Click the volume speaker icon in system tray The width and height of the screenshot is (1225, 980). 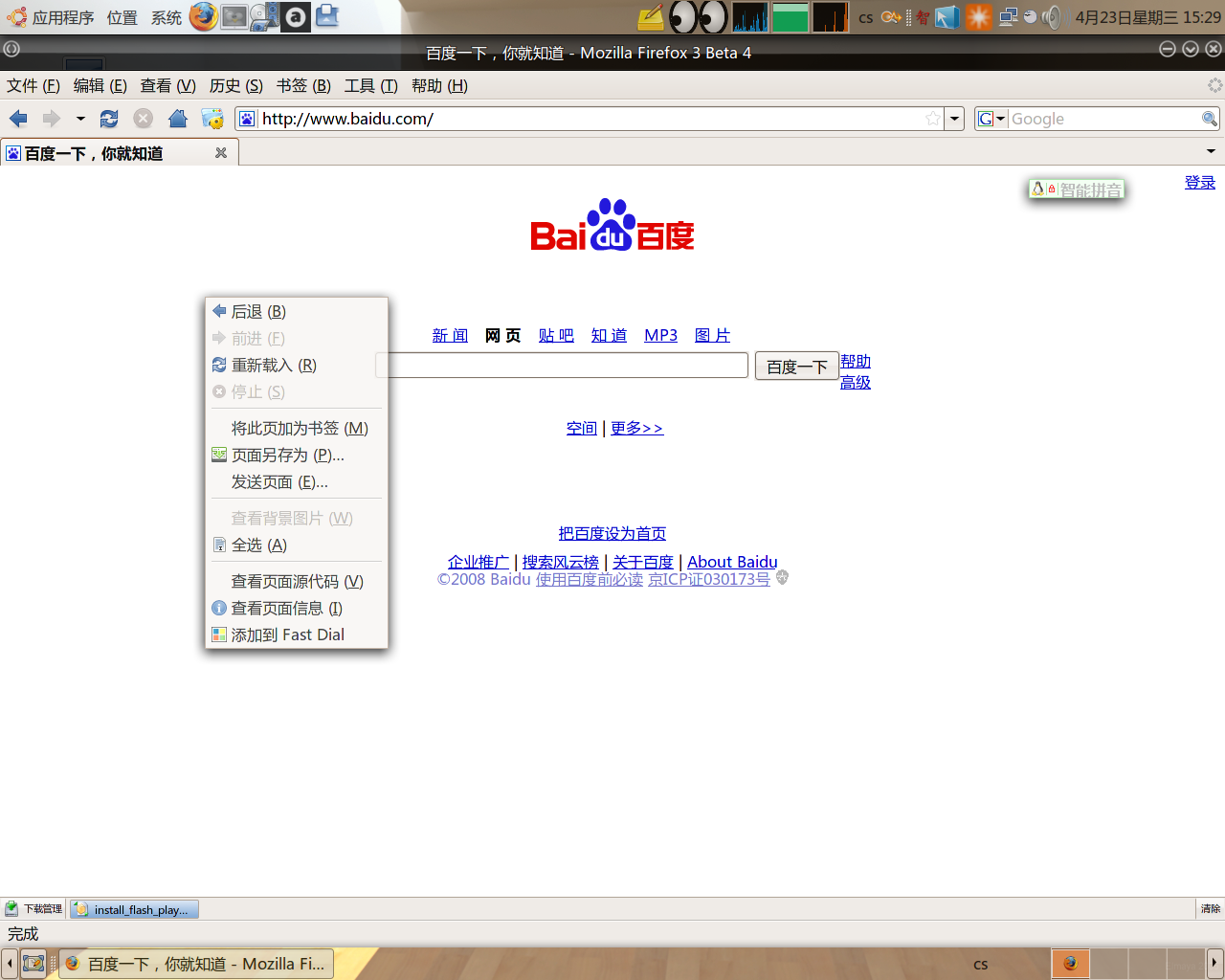pos(1052,16)
